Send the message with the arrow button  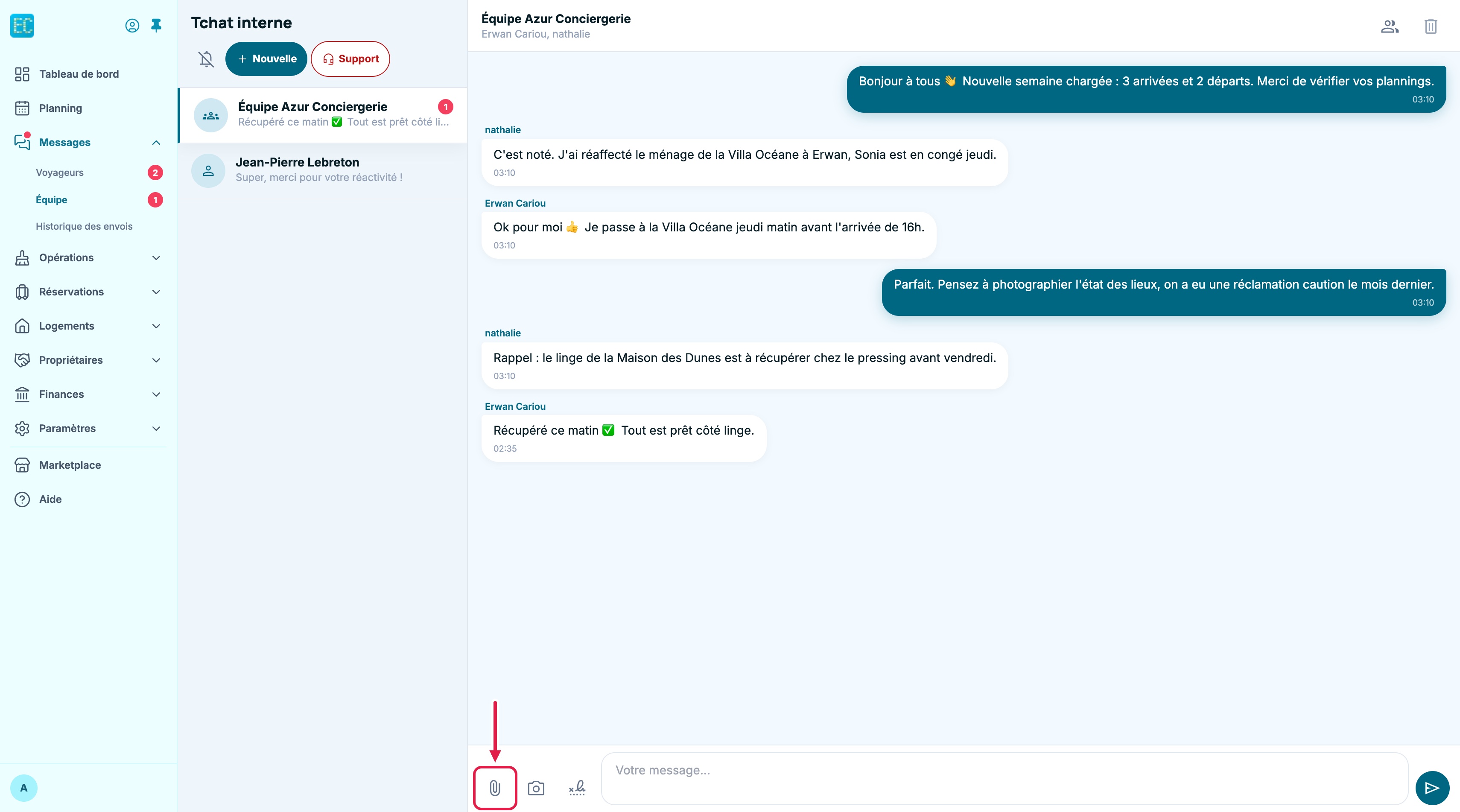point(1432,788)
